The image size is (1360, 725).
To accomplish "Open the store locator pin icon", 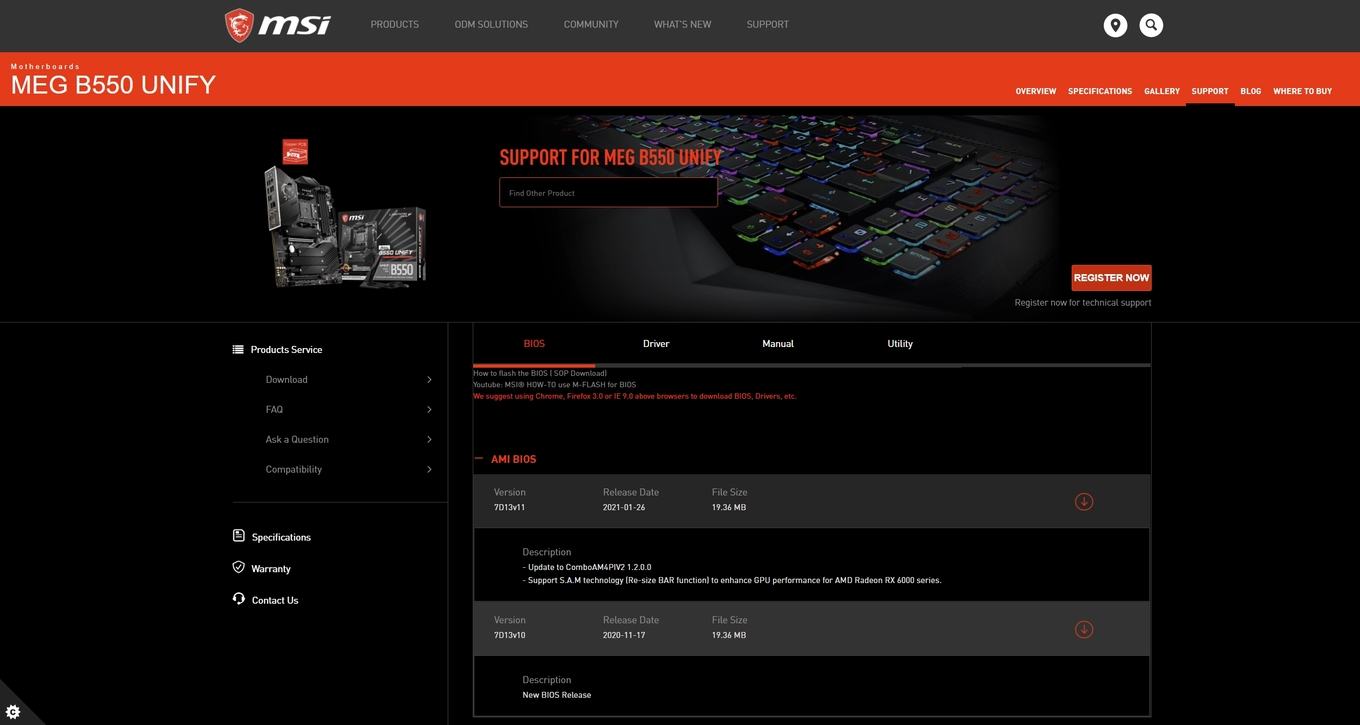I will [x=1115, y=25].
